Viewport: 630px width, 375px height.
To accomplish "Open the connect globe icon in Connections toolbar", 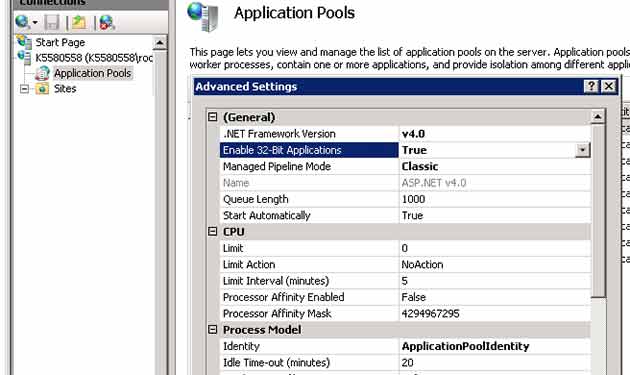I will (22, 22).
